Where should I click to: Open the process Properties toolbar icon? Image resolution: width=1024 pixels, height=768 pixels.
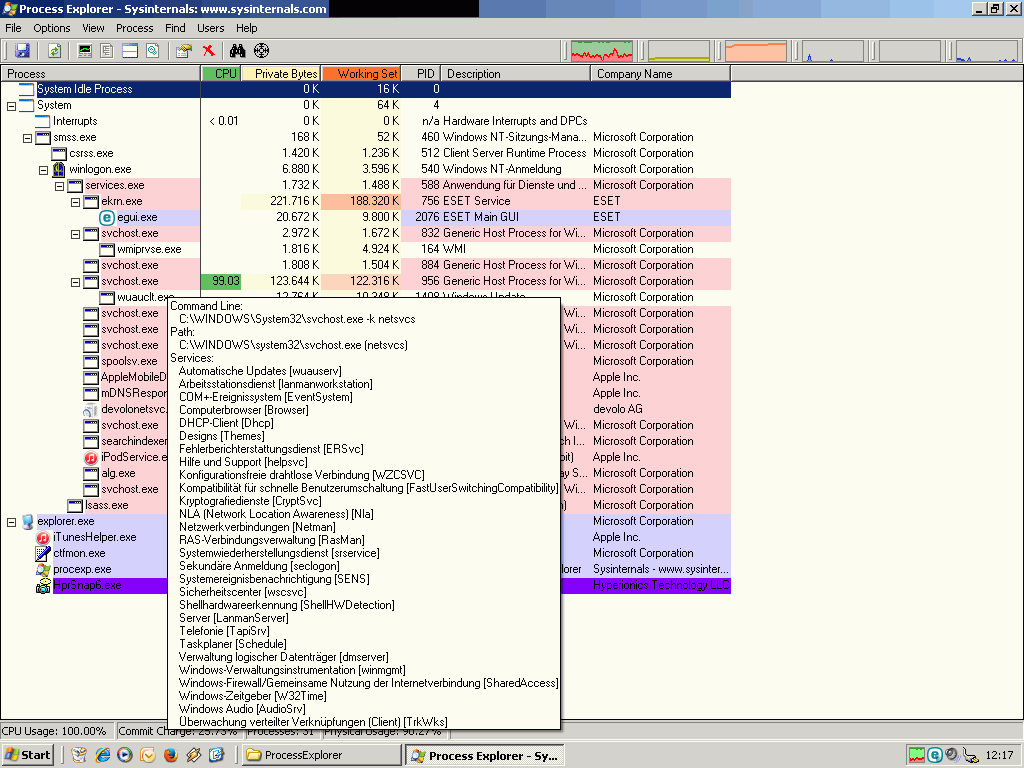tap(184, 50)
